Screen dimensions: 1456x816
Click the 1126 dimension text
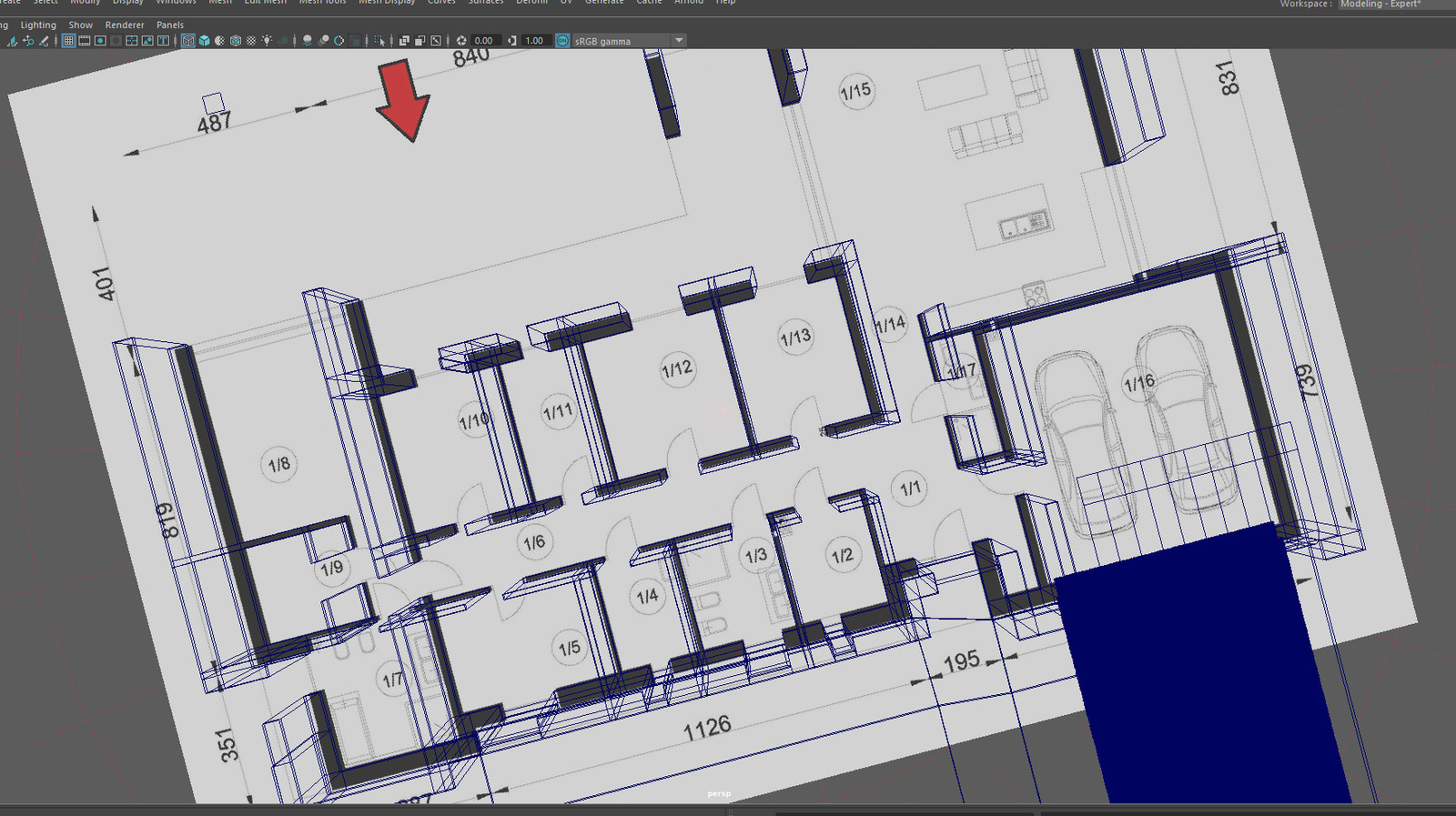point(707,727)
